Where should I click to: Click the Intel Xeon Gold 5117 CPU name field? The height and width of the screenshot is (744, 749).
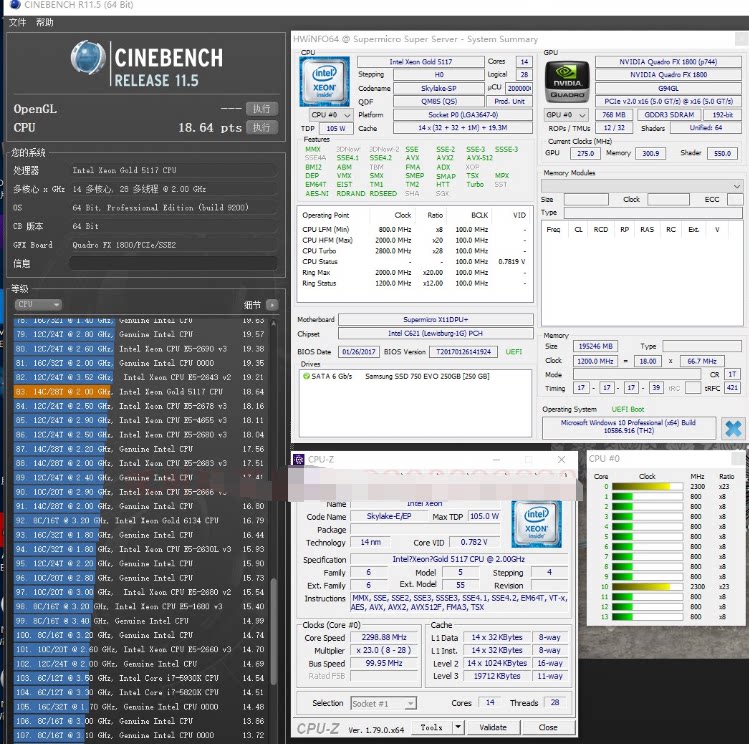click(x=420, y=62)
